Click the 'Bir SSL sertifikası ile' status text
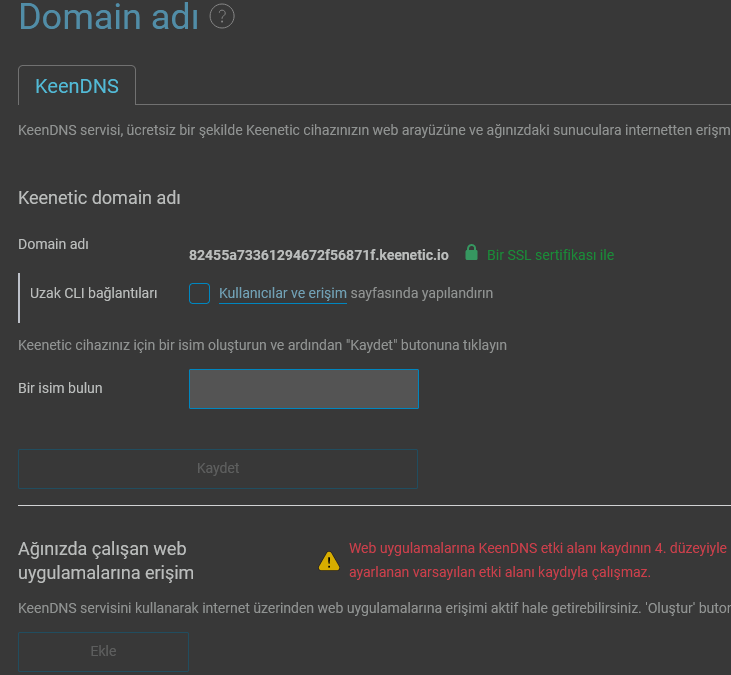The image size is (731, 675). pos(550,255)
